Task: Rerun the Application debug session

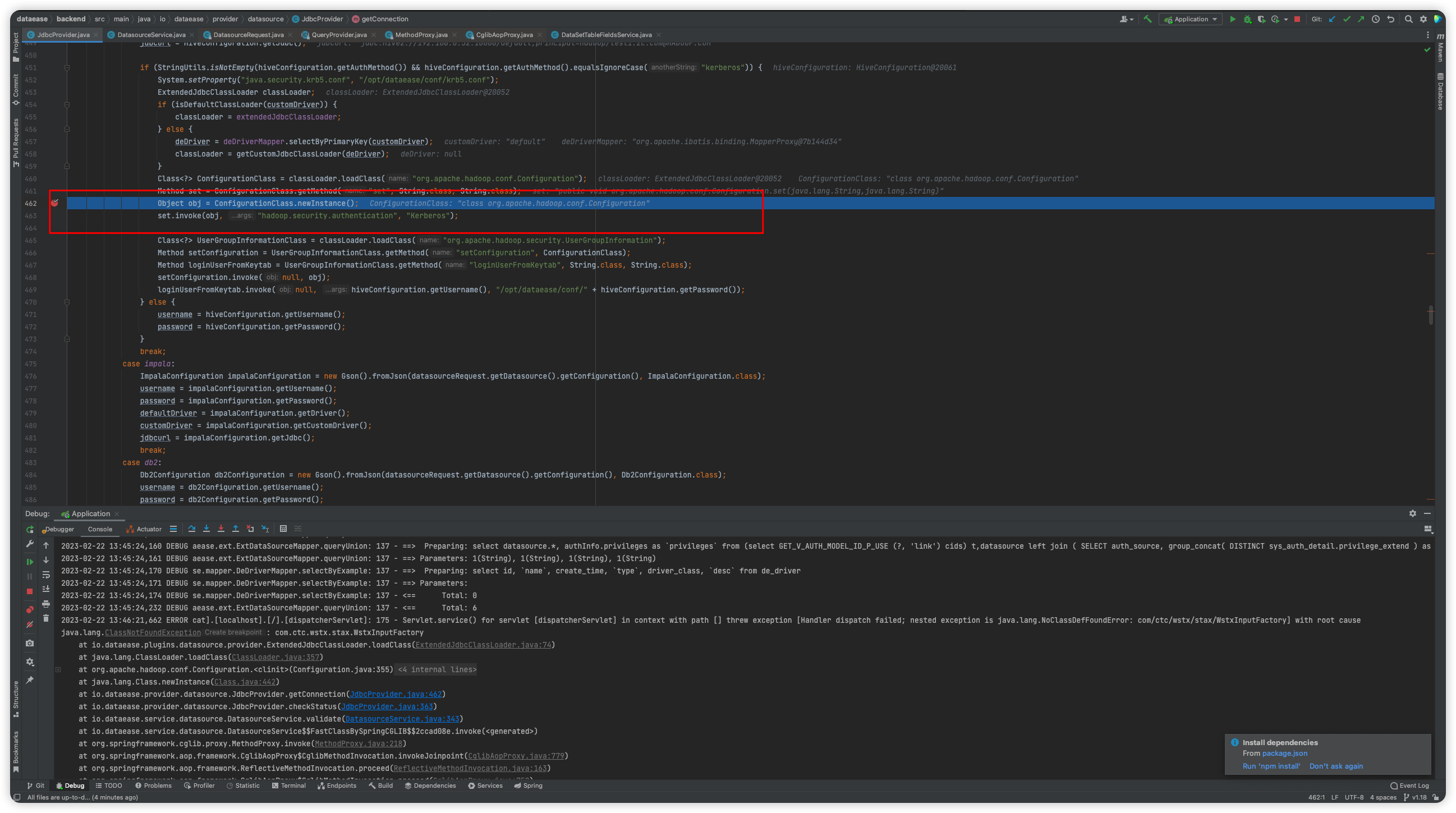Action: coord(29,530)
